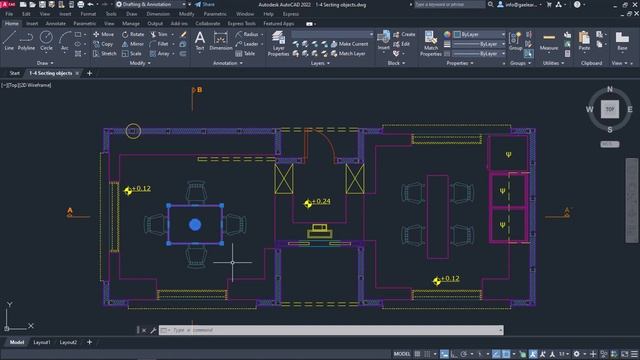The image size is (640, 360).
Task: Click the color wheel icon in Properties panel
Action: 447,34
